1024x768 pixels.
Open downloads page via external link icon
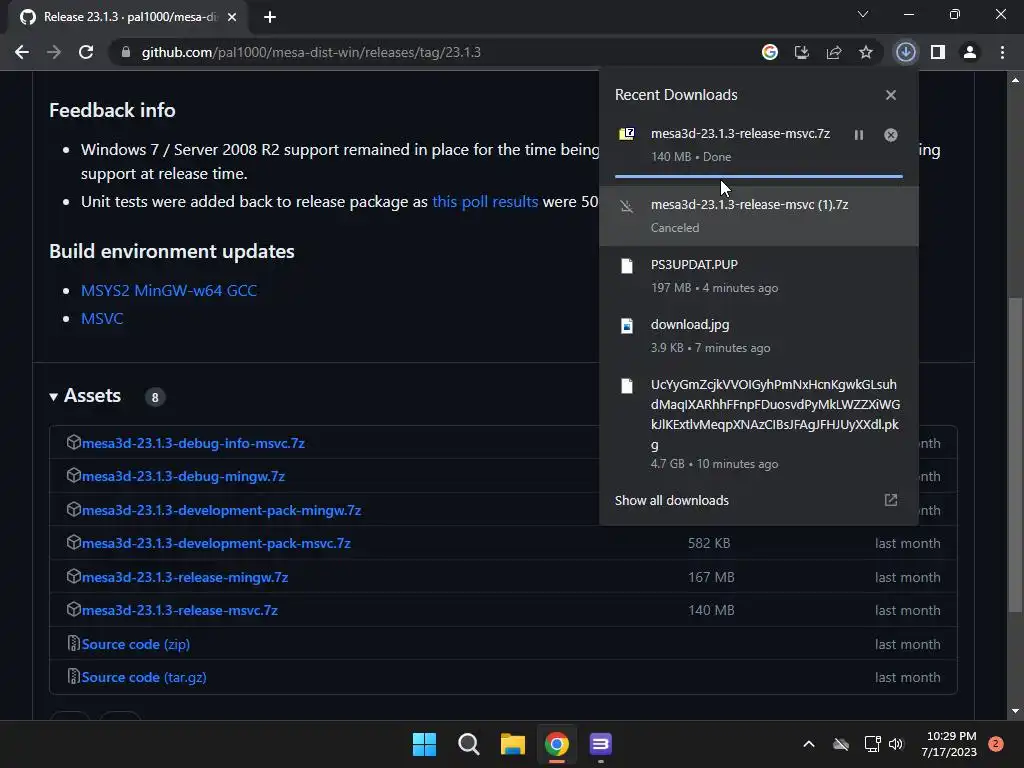pyautogui.click(x=891, y=500)
